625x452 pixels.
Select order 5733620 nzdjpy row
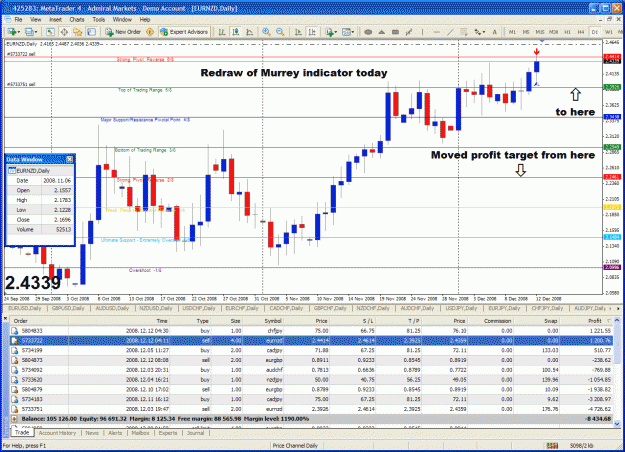pyautogui.click(x=311, y=380)
